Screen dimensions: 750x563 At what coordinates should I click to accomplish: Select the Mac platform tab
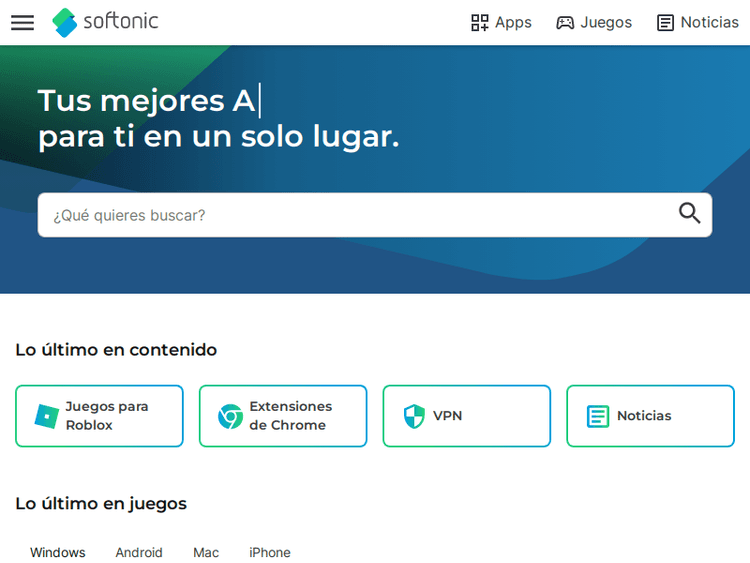206,552
